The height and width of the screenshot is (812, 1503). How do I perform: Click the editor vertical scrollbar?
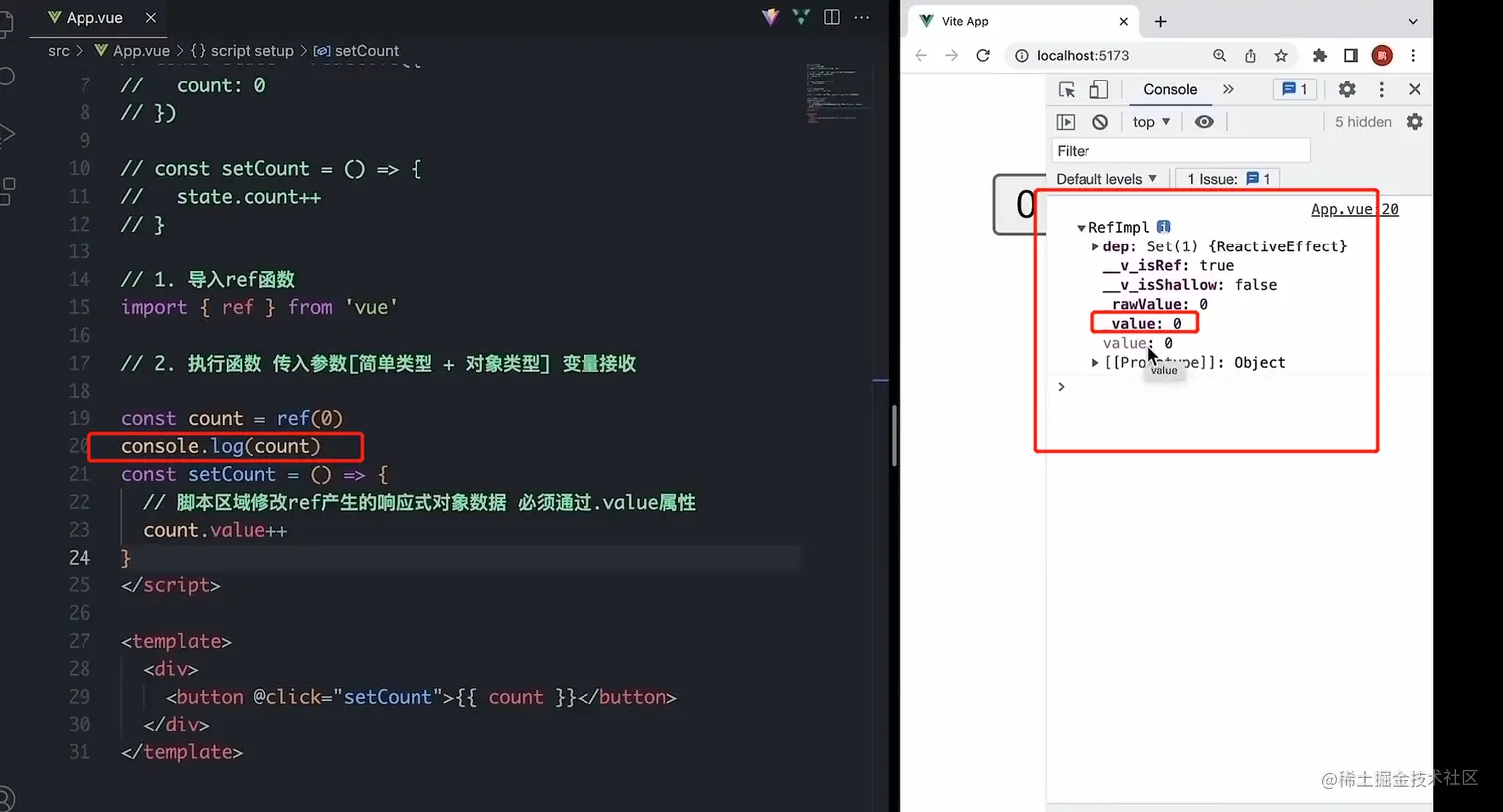pos(894,435)
